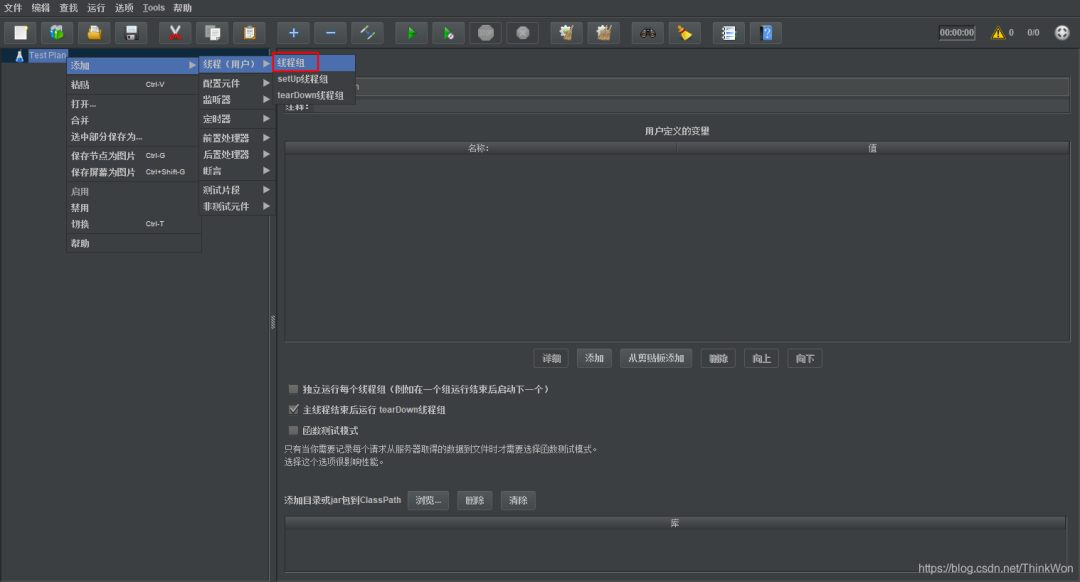Click the 向上 button
The image size is (1080, 582).
[x=761, y=358]
